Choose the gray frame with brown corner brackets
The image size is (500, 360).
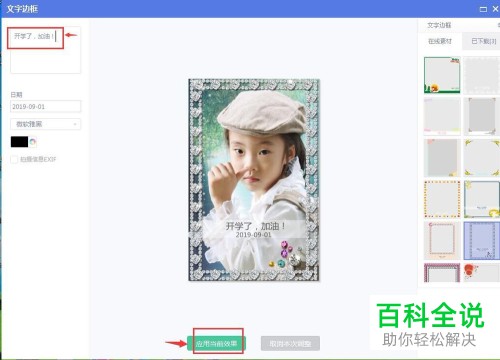482,116
